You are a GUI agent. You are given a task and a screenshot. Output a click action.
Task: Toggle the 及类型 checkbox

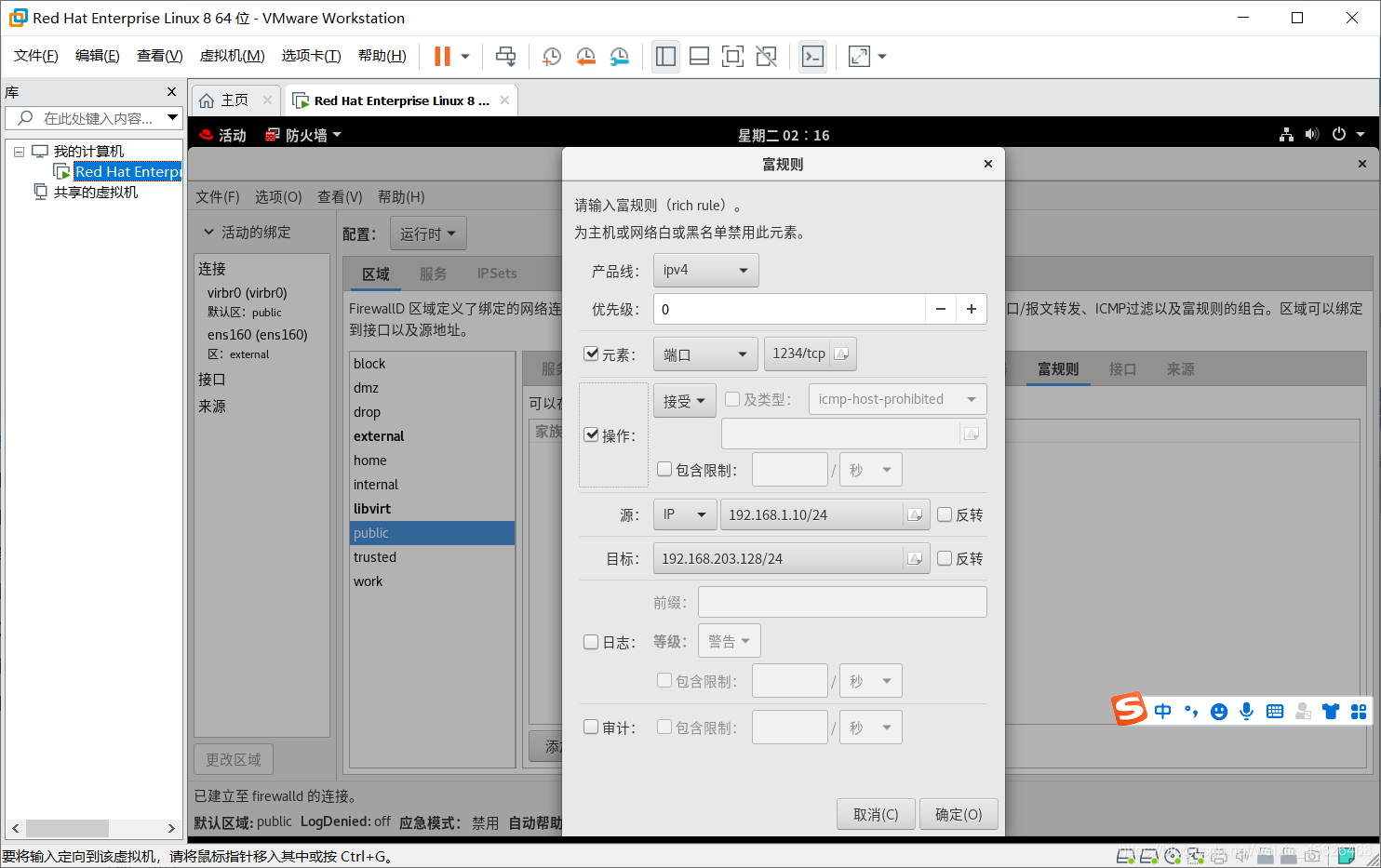[x=732, y=399]
